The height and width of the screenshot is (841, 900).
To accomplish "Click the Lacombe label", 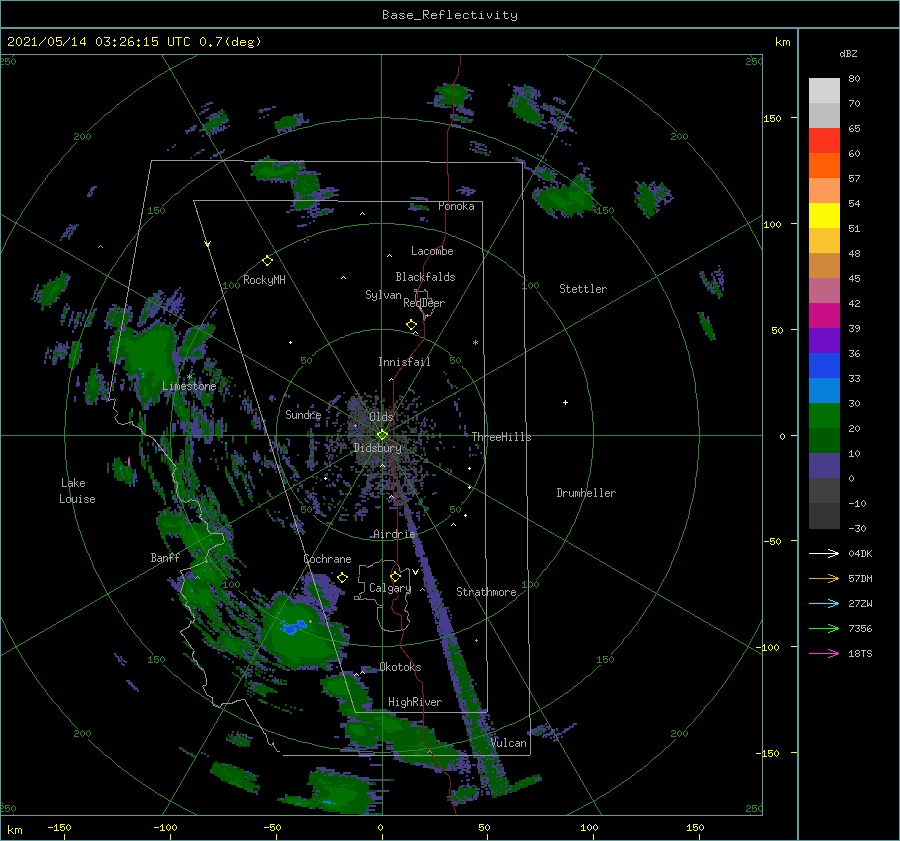I will [x=432, y=251].
